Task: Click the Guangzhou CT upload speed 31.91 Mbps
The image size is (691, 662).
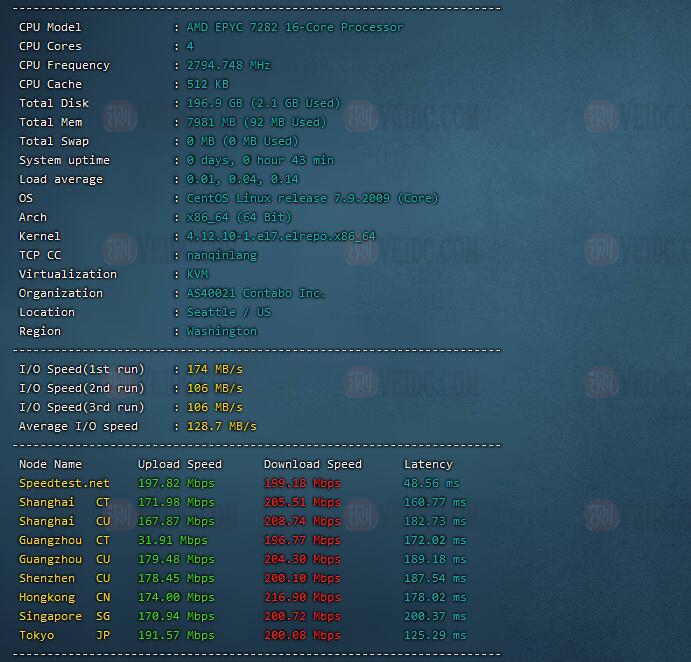Action: (x=172, y=540)
